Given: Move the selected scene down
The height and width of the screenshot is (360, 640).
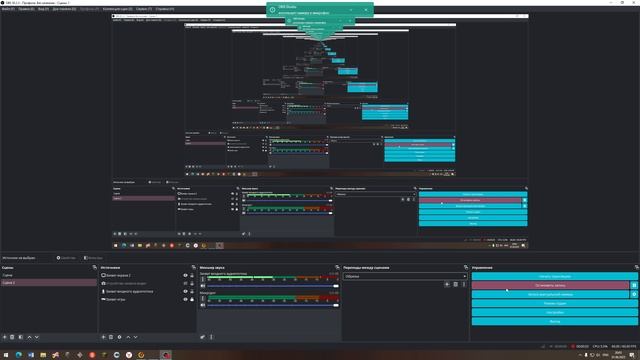Looking at the screenshot, I should click(x=37, y=337).
